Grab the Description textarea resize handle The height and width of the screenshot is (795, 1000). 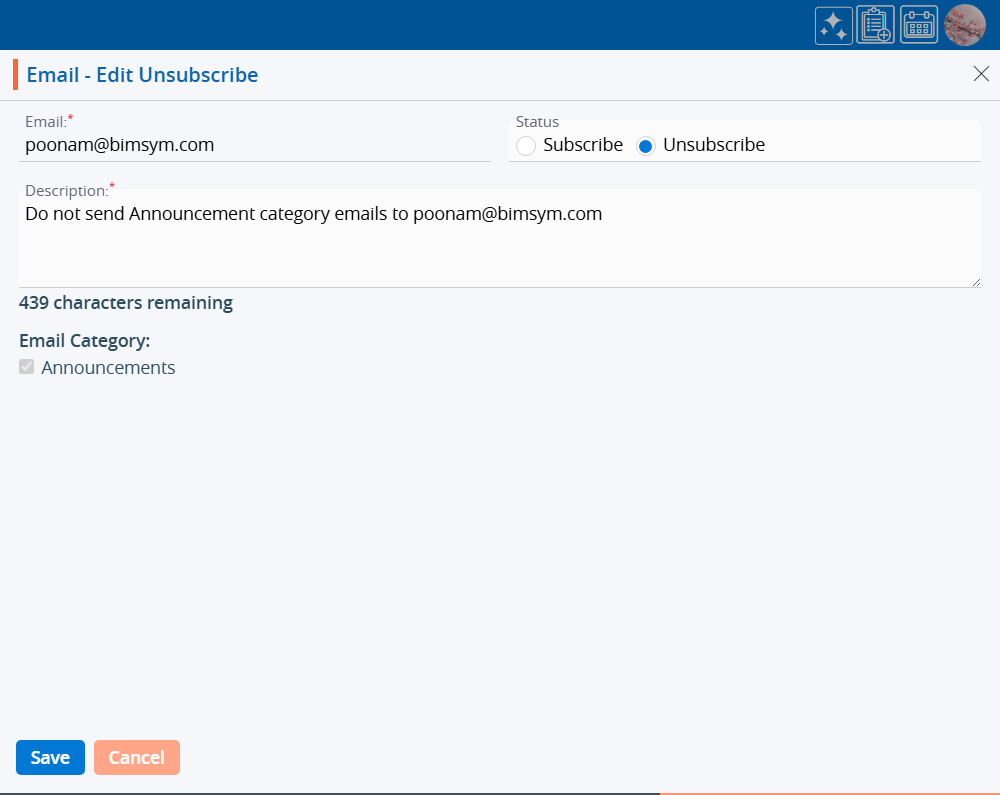[x=975, y=282]
